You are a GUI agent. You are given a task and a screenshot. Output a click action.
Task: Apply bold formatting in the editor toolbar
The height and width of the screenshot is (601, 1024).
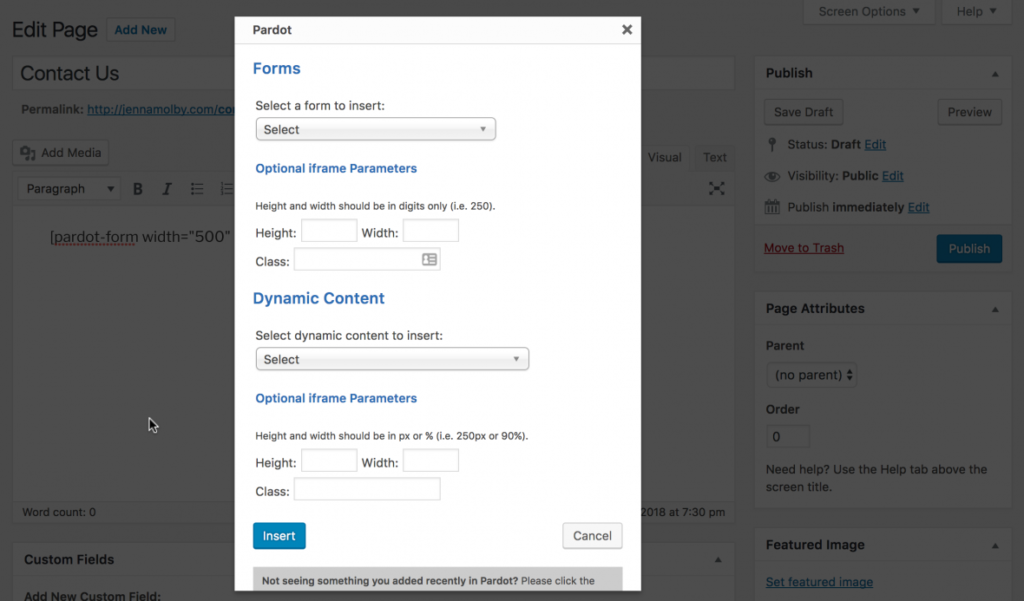[138, 188]
